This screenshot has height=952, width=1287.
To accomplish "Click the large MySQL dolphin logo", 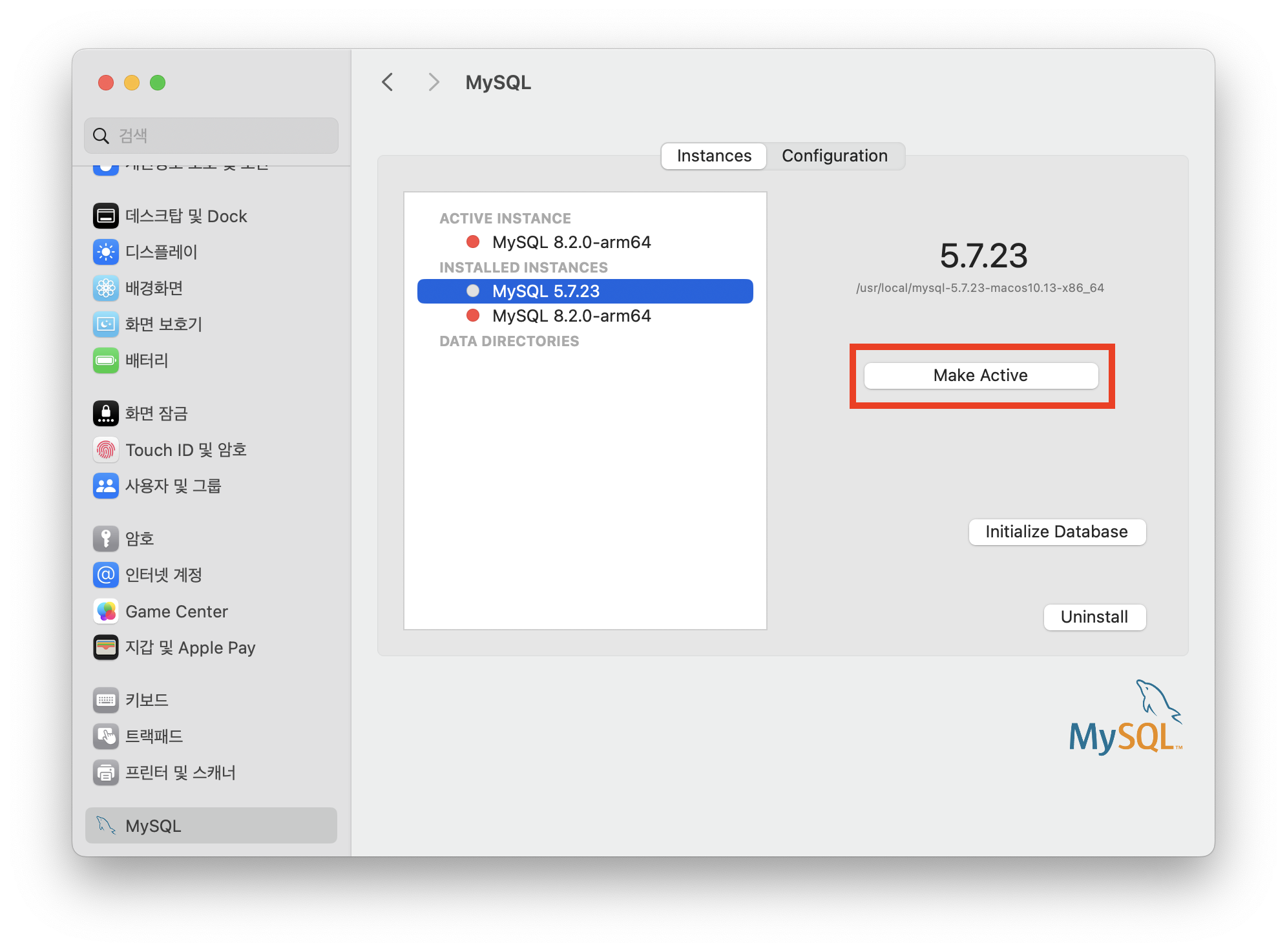I will click(x=1125, y=717).
